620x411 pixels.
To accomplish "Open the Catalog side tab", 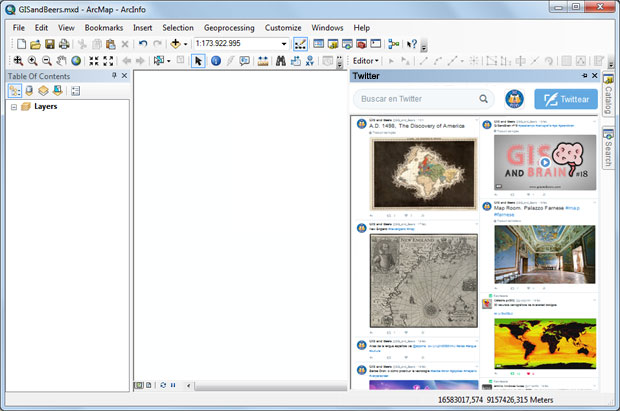I will point(608,94).
